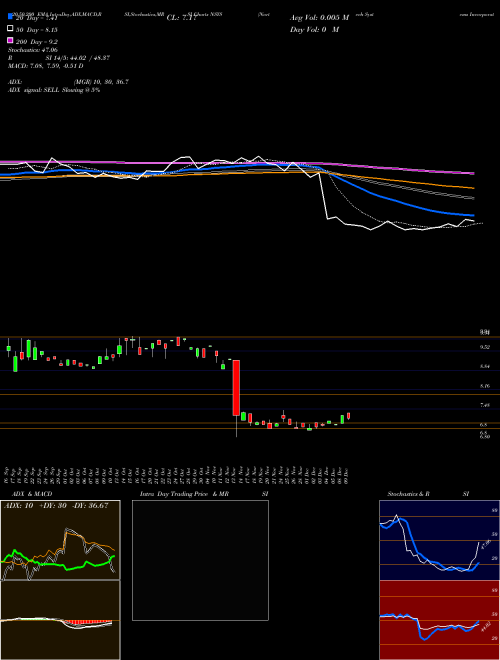This screenshot has width=500, height=660.
Task: Click the white 50 Day legend swatch
Action: click(10, 29)
